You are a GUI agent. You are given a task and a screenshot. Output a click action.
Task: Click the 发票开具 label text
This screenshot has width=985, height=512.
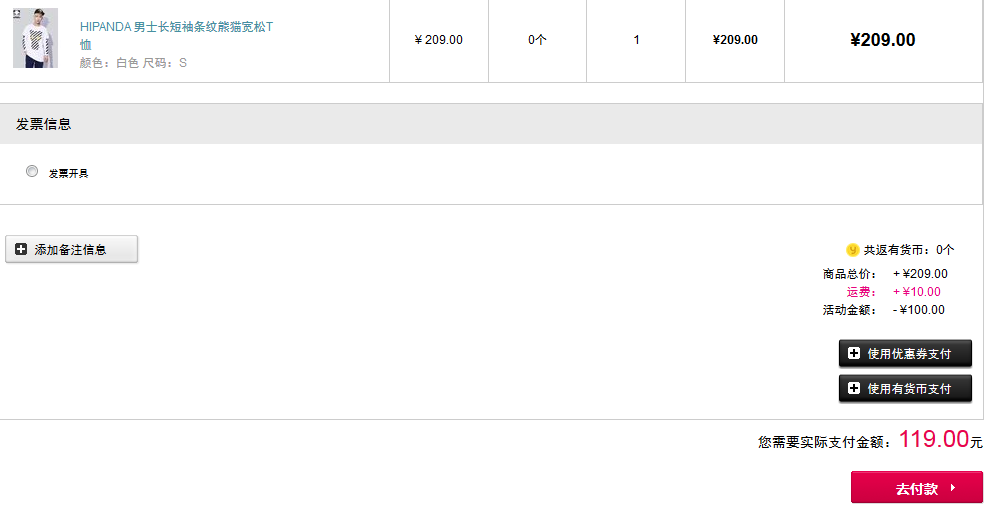(68, 173)
